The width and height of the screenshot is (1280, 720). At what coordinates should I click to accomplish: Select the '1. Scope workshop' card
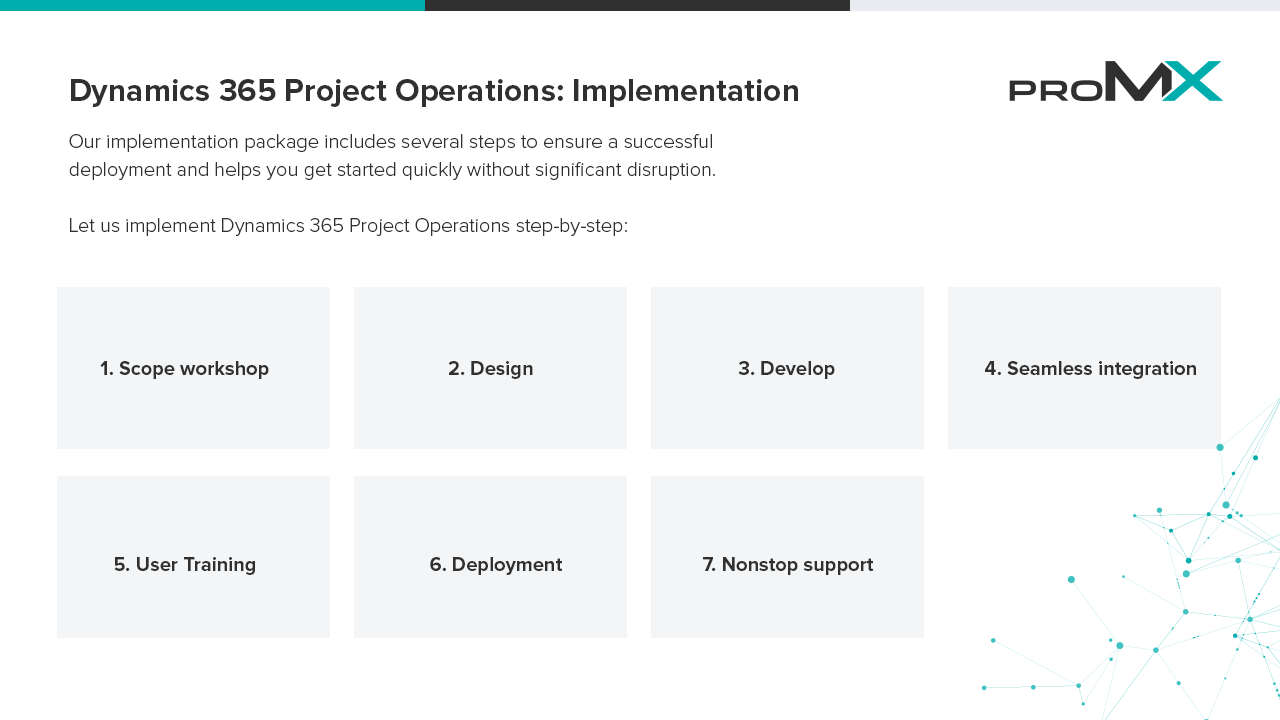193,368
